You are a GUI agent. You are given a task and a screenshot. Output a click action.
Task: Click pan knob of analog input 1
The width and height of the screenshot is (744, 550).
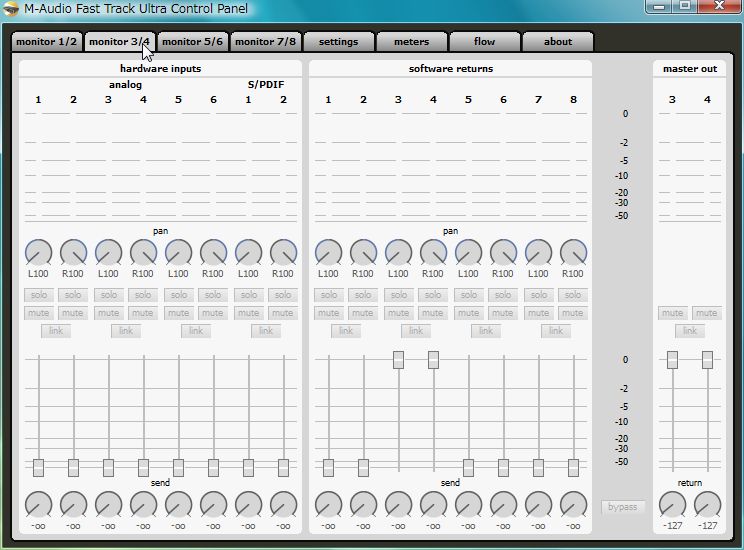[x=38, y=252]
